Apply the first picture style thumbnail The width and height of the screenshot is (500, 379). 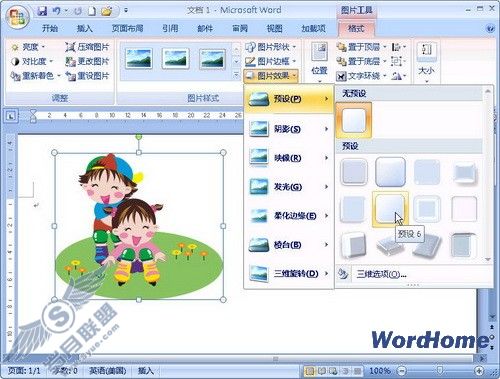(139, 59)
